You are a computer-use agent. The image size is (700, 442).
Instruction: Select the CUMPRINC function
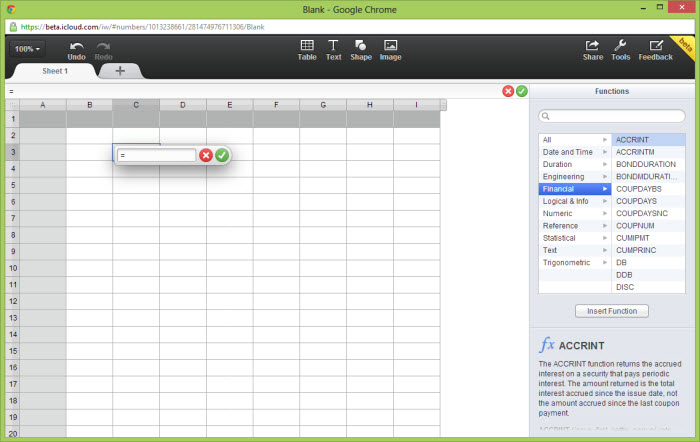[x=648, y=250]
